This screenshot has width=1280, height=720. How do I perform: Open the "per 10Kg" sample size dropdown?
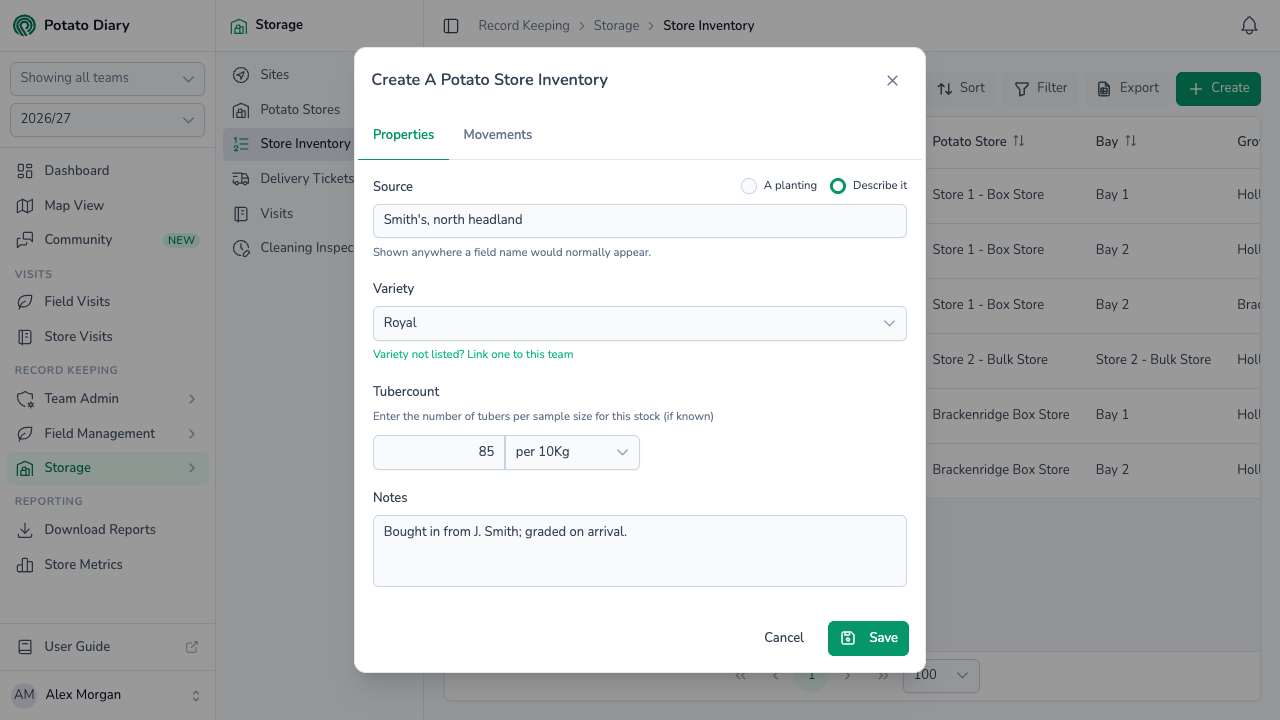point(572,452)
